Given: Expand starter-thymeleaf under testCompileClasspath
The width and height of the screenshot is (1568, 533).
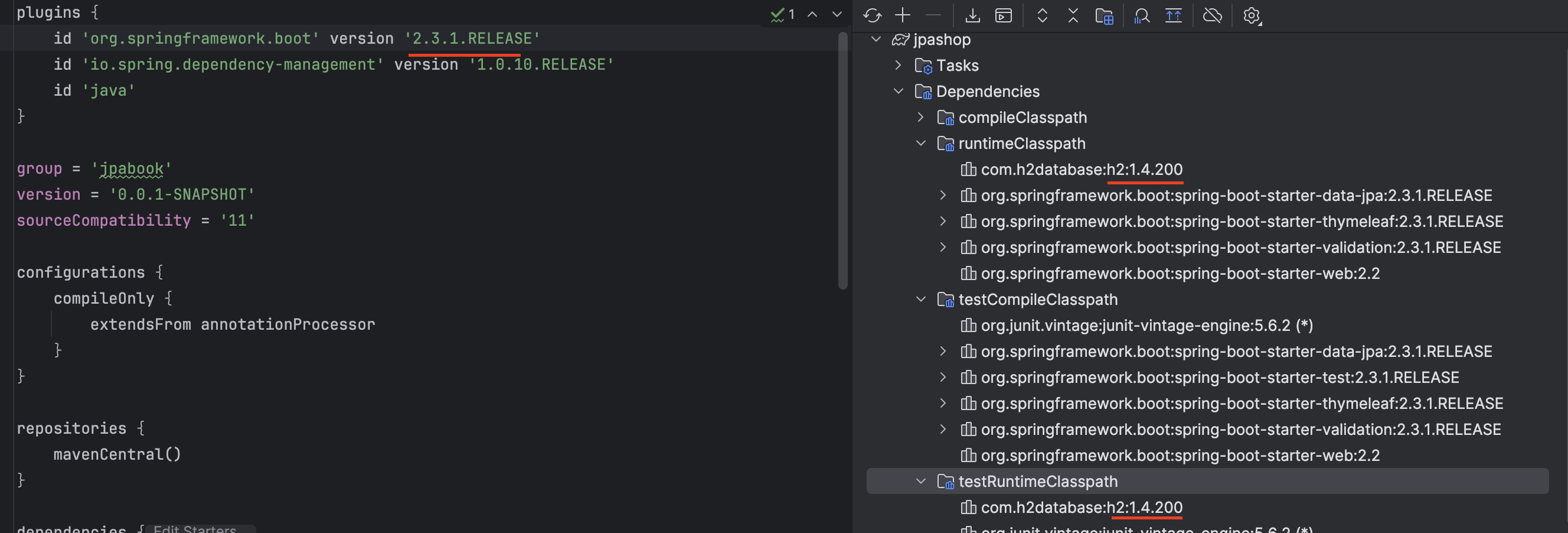Looking at the screenshot, I should coord(943,403).
